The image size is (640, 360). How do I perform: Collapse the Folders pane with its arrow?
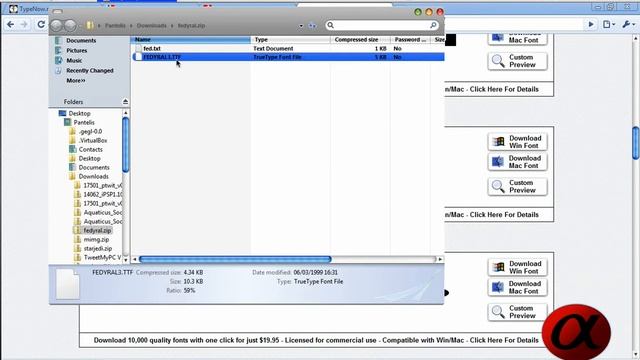(125, 102)
